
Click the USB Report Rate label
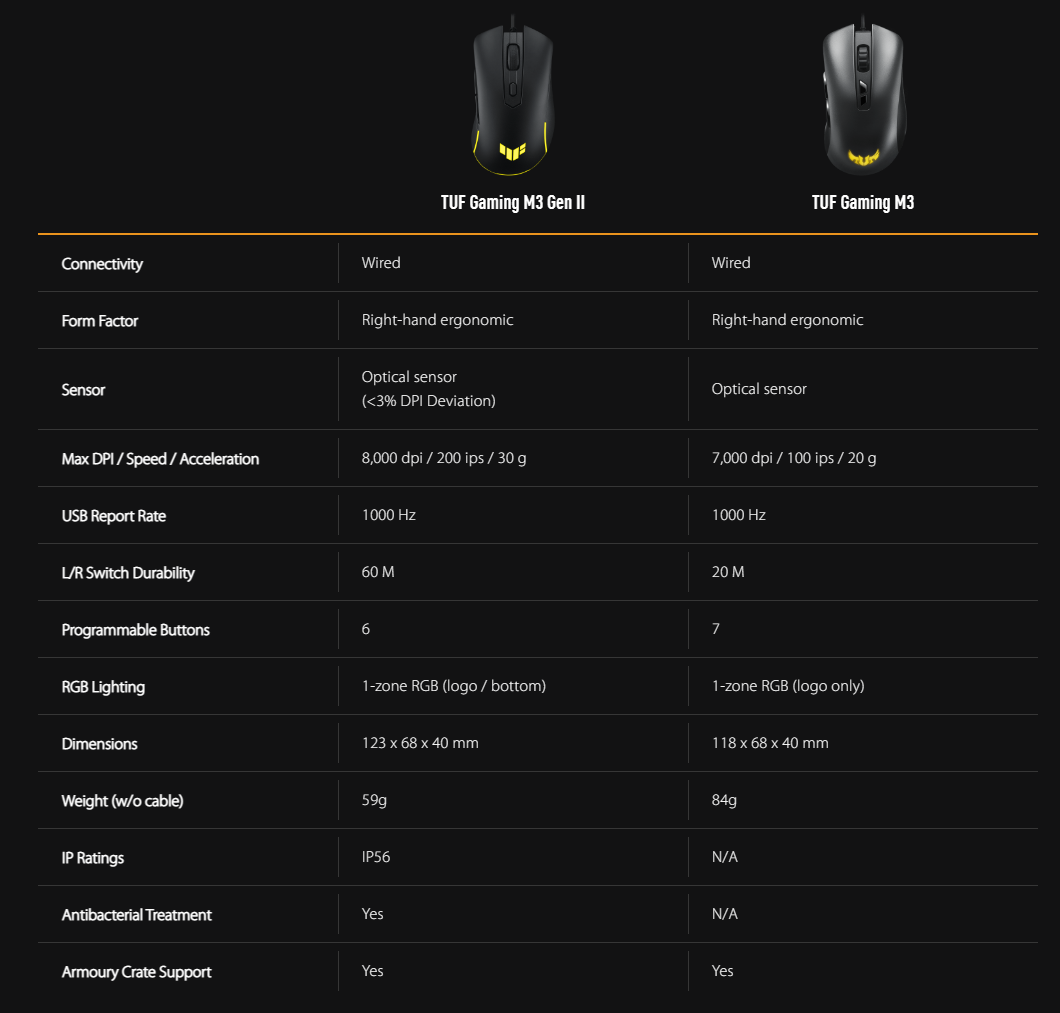114,516
